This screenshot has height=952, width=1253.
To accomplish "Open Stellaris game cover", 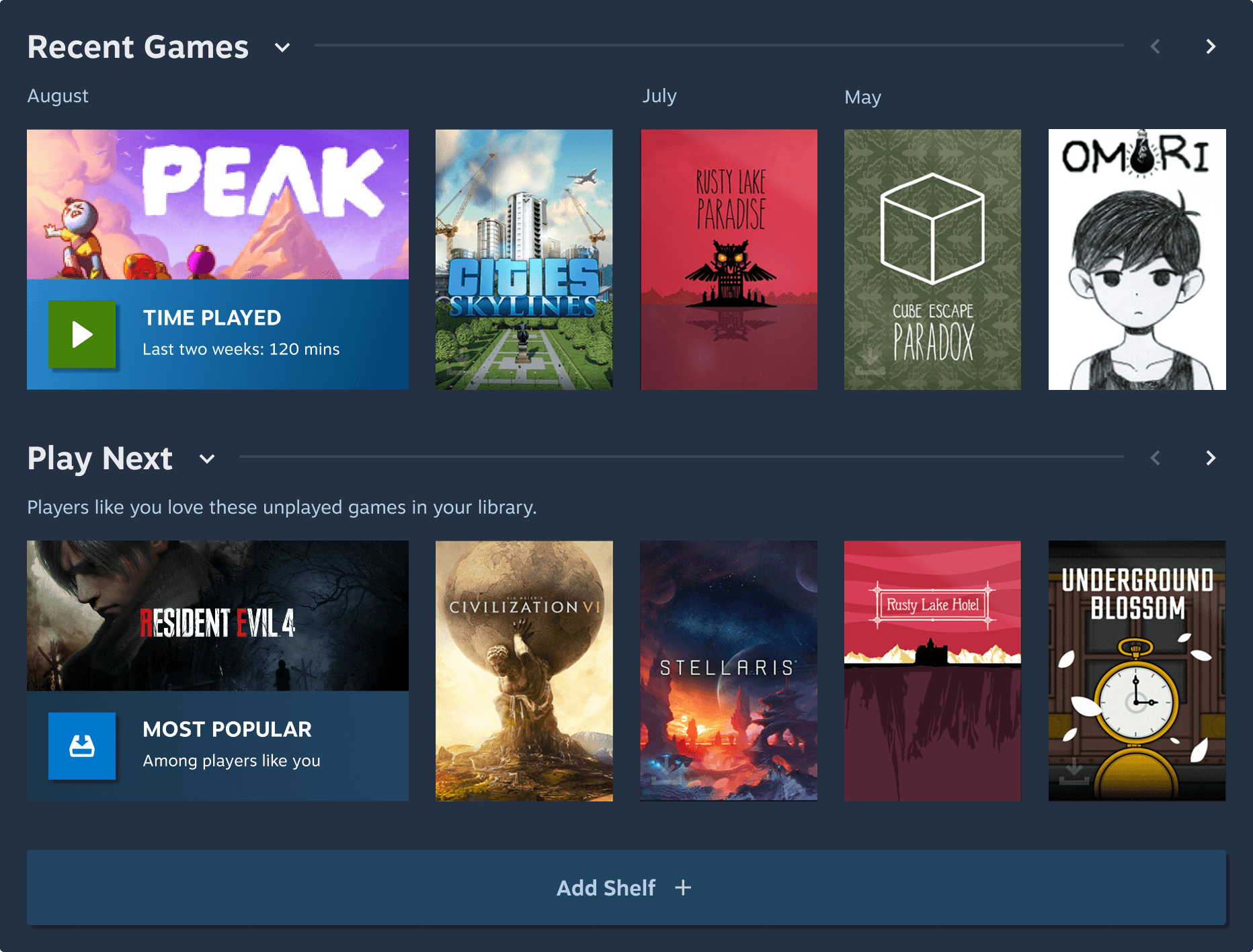I will [x=729, y=671].
